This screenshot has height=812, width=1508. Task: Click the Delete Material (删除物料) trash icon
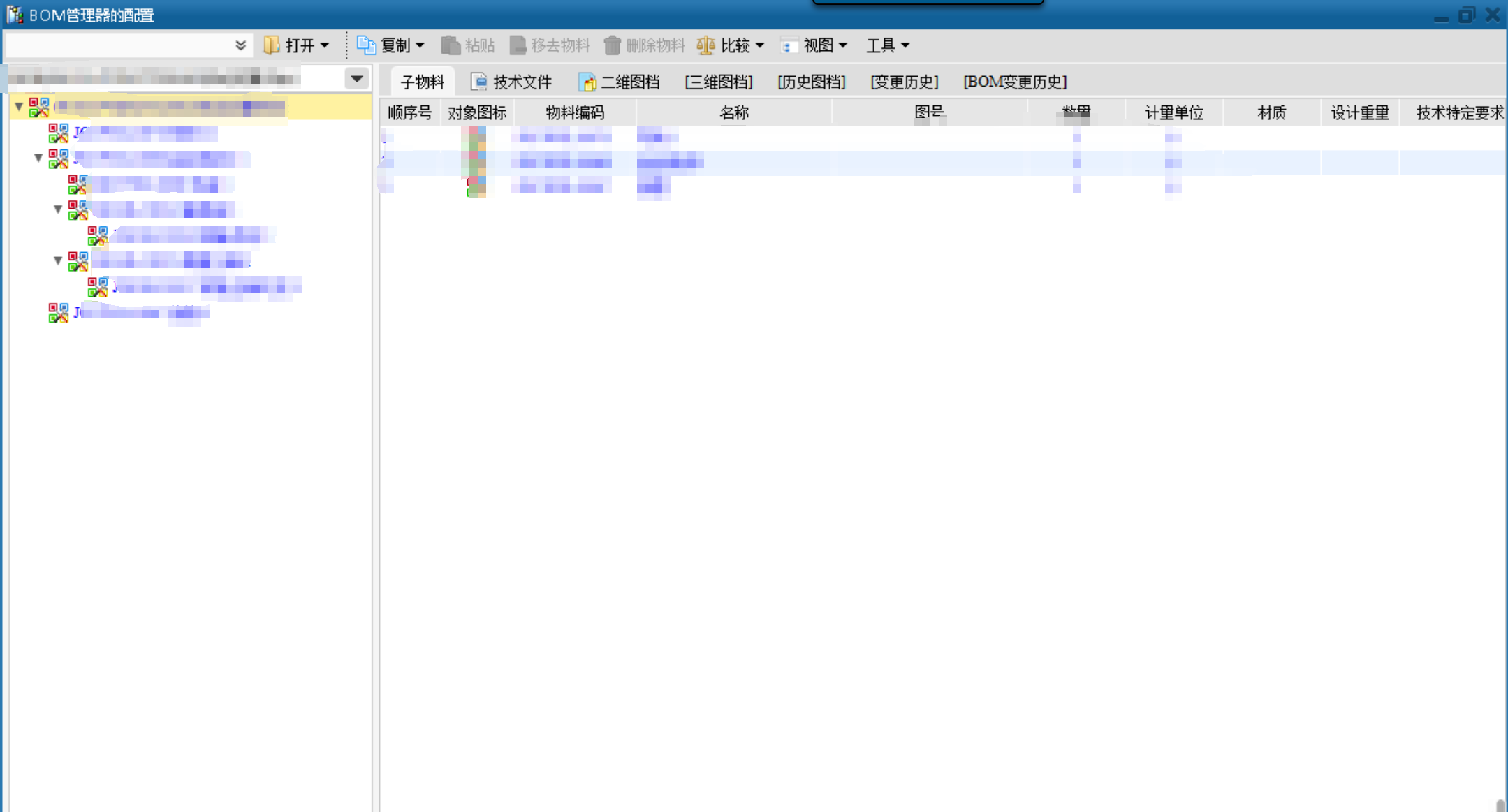612,45
